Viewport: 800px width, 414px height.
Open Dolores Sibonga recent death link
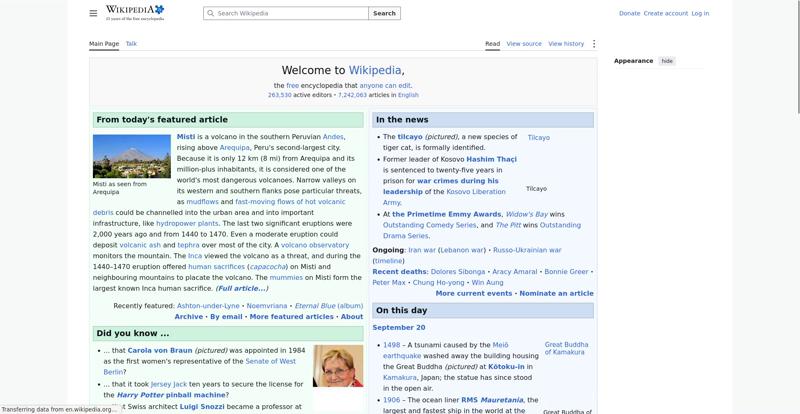[458, 272]
